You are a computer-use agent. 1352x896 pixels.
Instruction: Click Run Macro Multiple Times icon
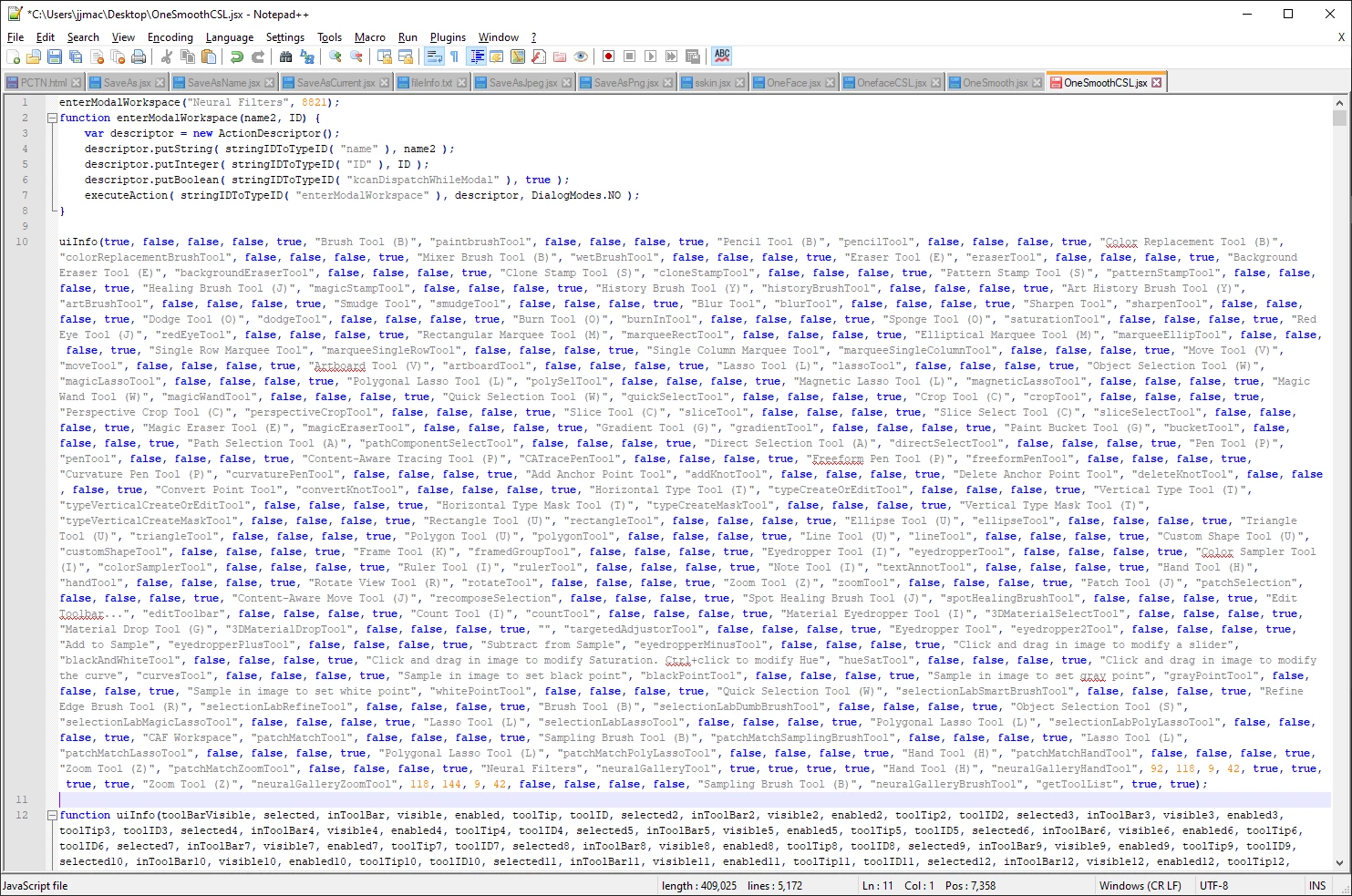pyautogui.click(x=672, y=57)
